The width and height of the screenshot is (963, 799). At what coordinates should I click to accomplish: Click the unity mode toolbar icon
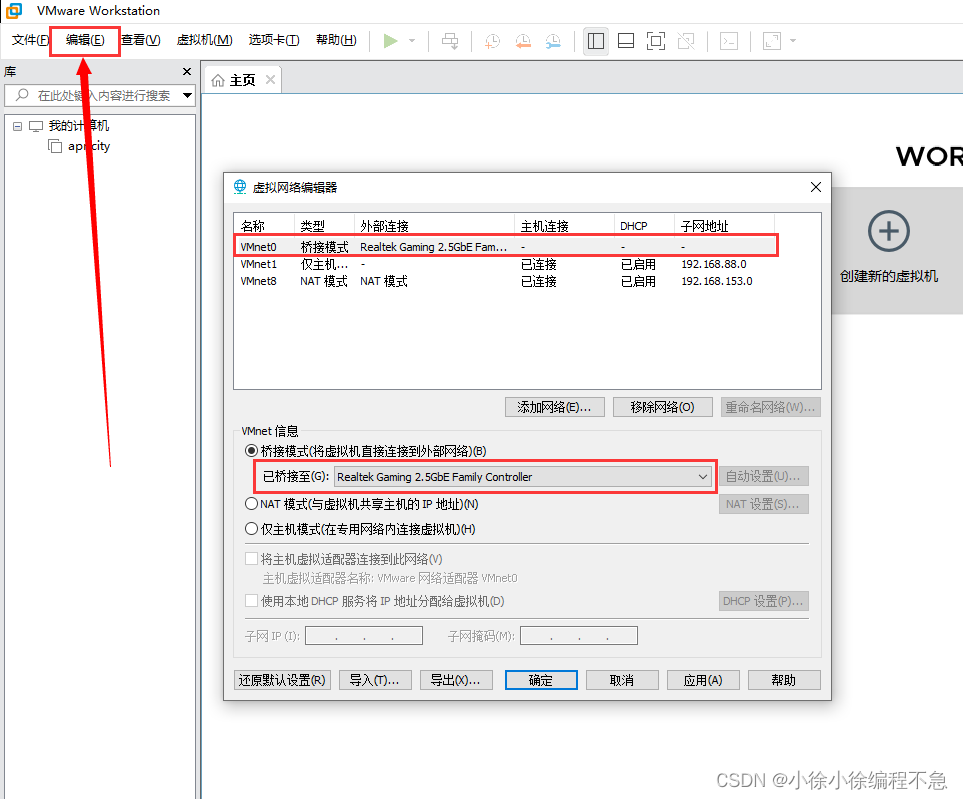[x=686, y=41]
